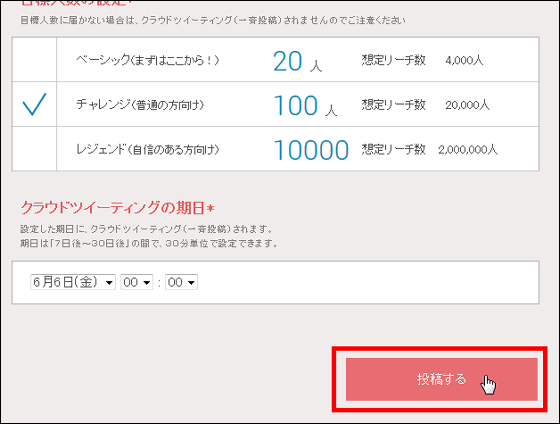
Task: Click the date dropdown arrow icon
Action: [109, 283]
